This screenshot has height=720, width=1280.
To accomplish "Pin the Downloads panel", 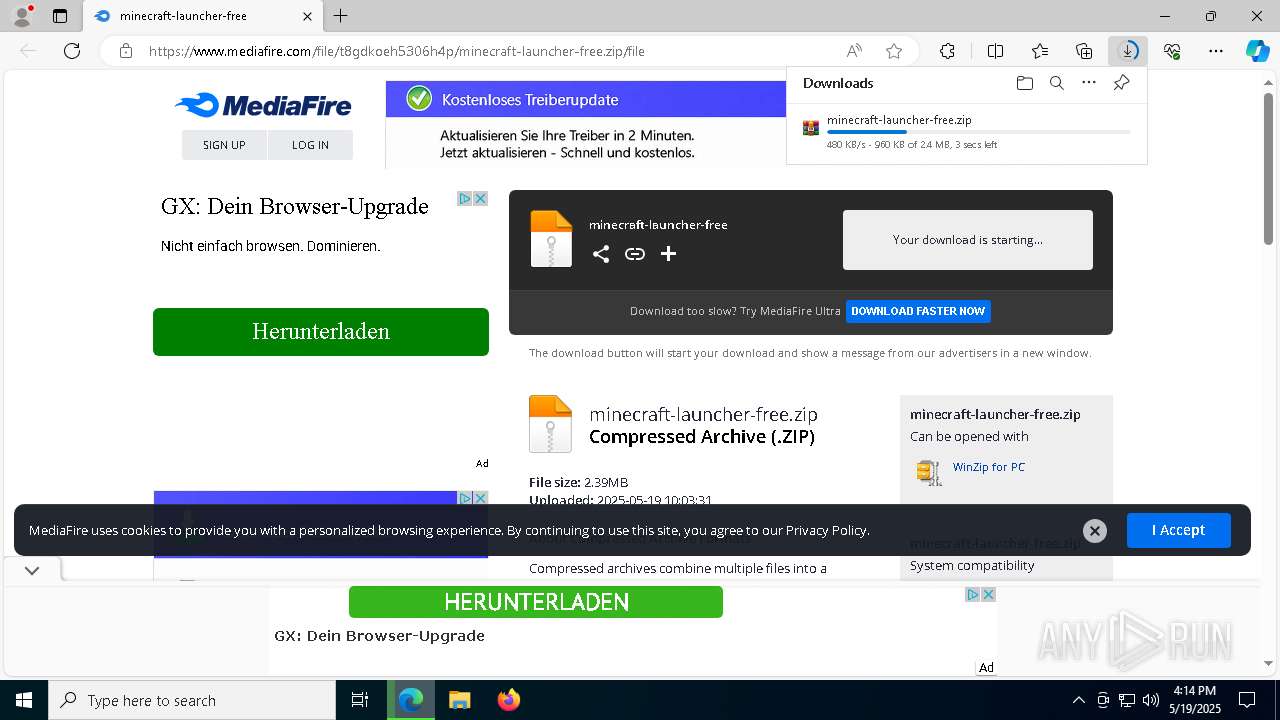I will [x=1122, y=83].
